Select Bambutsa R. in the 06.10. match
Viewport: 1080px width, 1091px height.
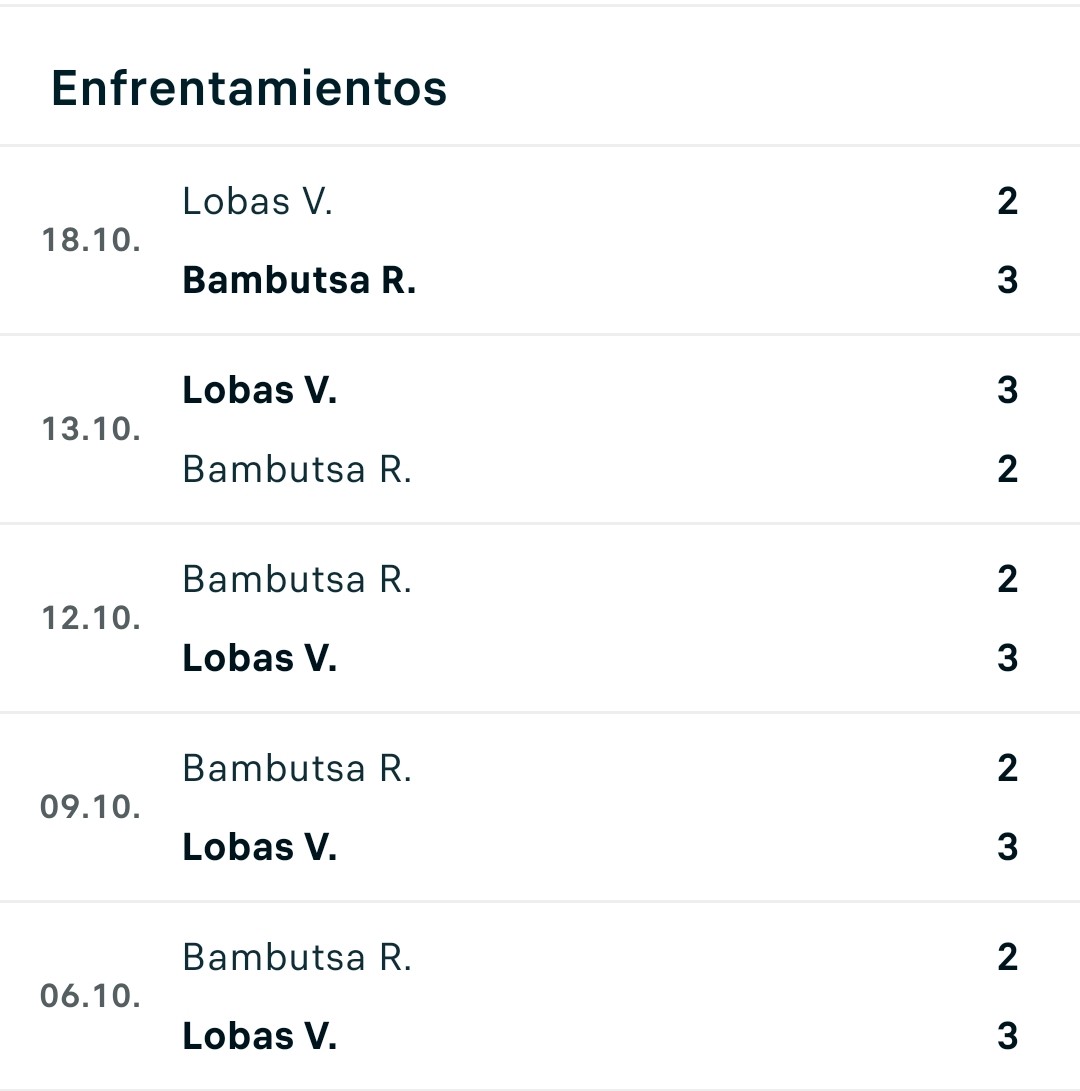coord(297,957)
